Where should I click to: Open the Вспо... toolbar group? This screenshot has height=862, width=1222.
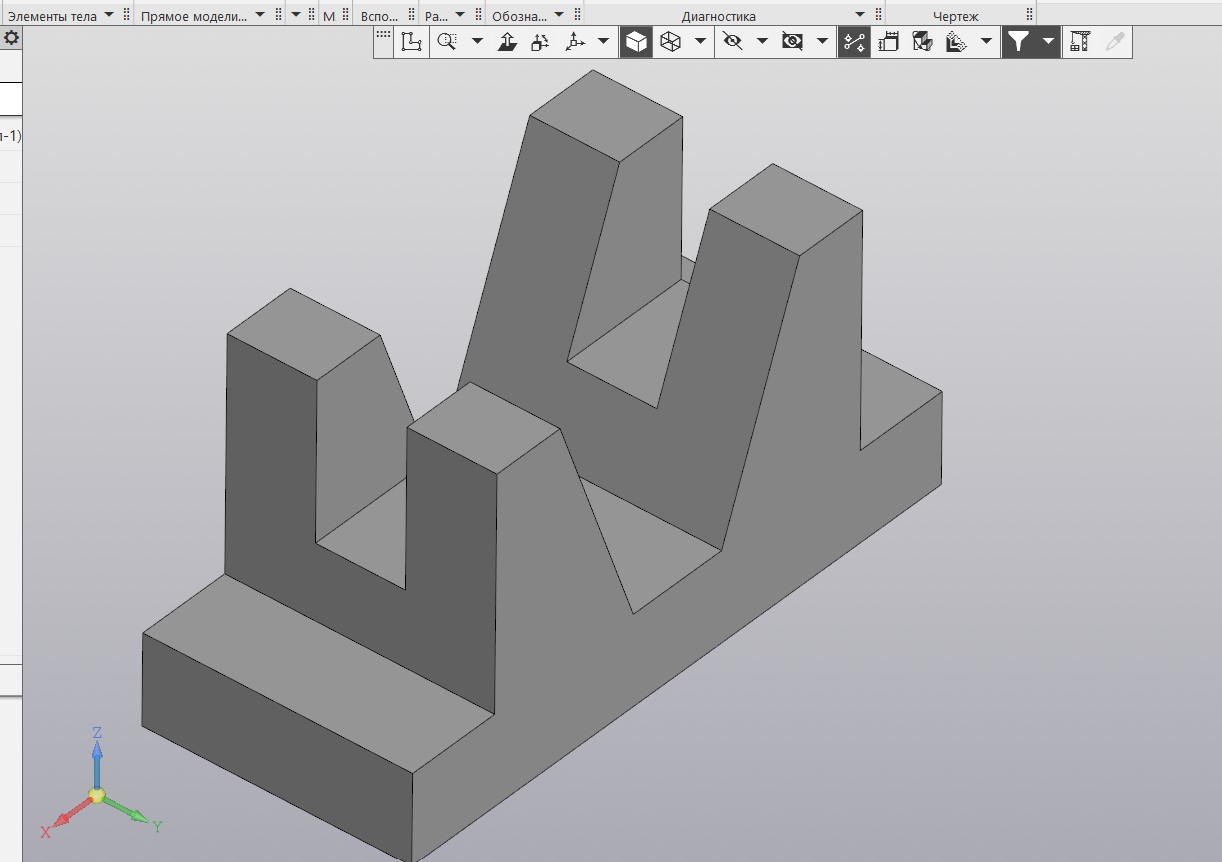(379, 16)
